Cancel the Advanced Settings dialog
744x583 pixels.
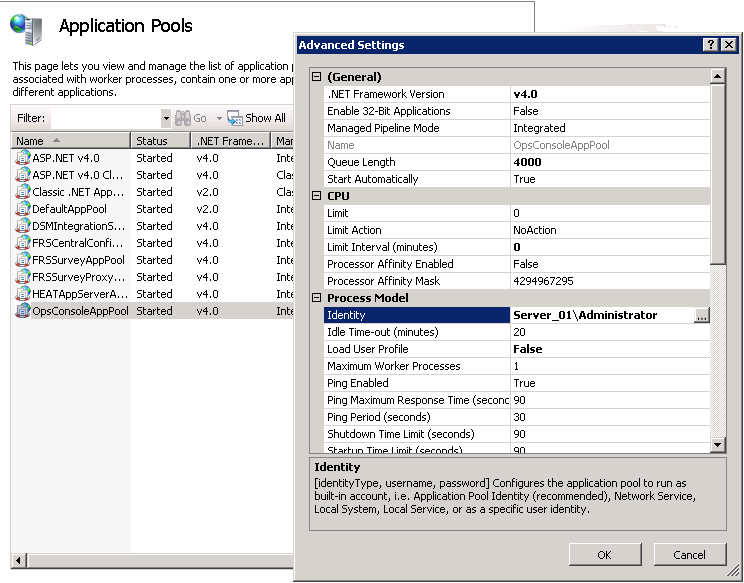[689, 555]
